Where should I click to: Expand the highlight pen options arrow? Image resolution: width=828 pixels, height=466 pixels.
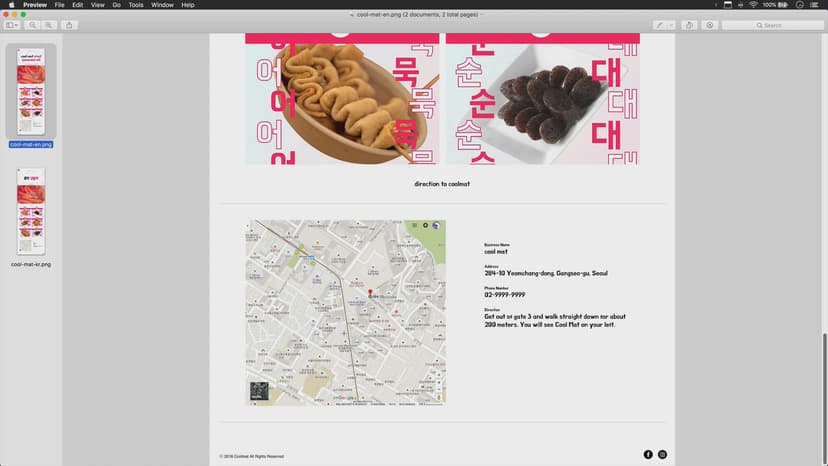click(671, 25)
